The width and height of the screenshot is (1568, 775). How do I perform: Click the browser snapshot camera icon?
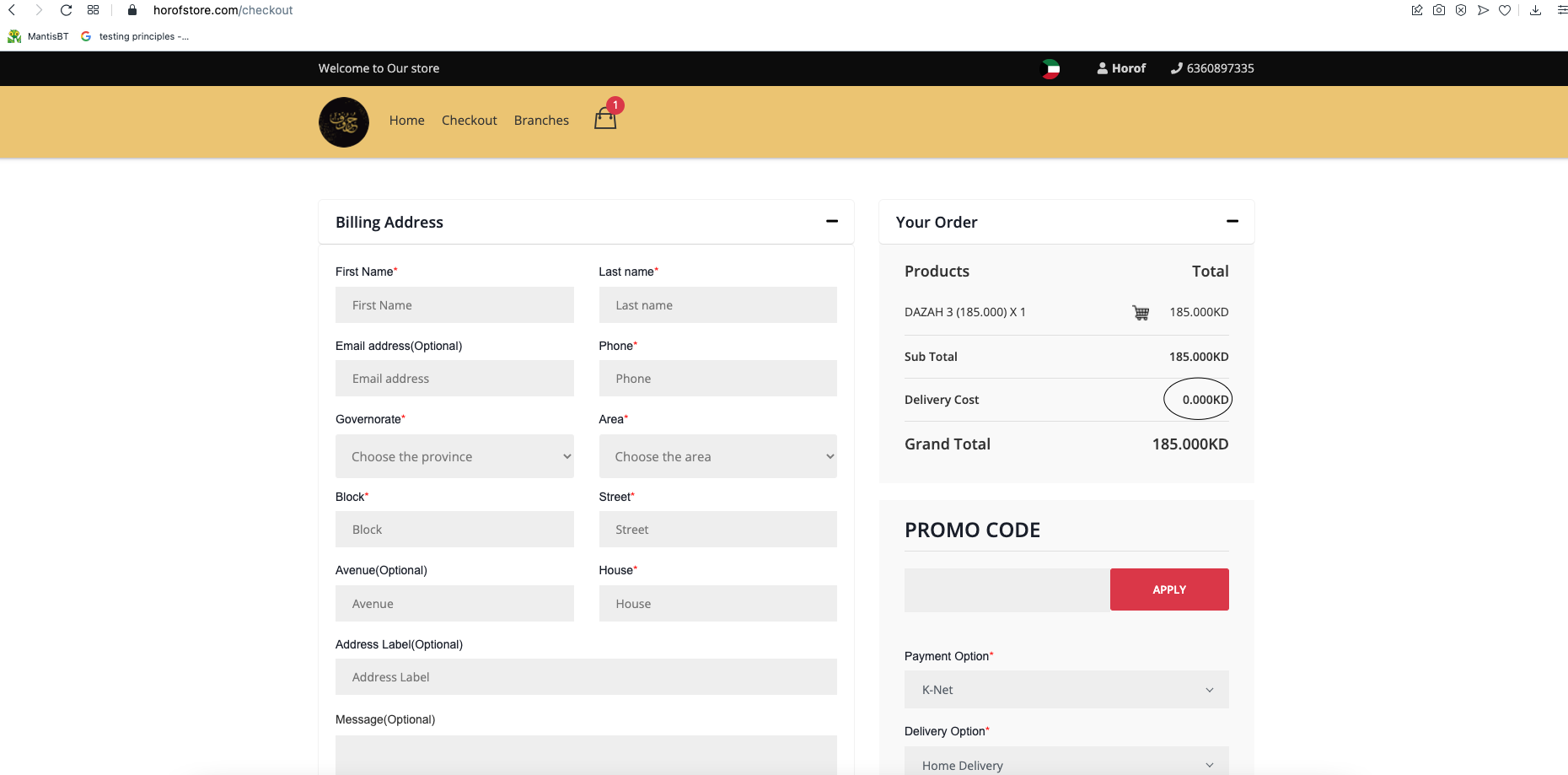1439,10
